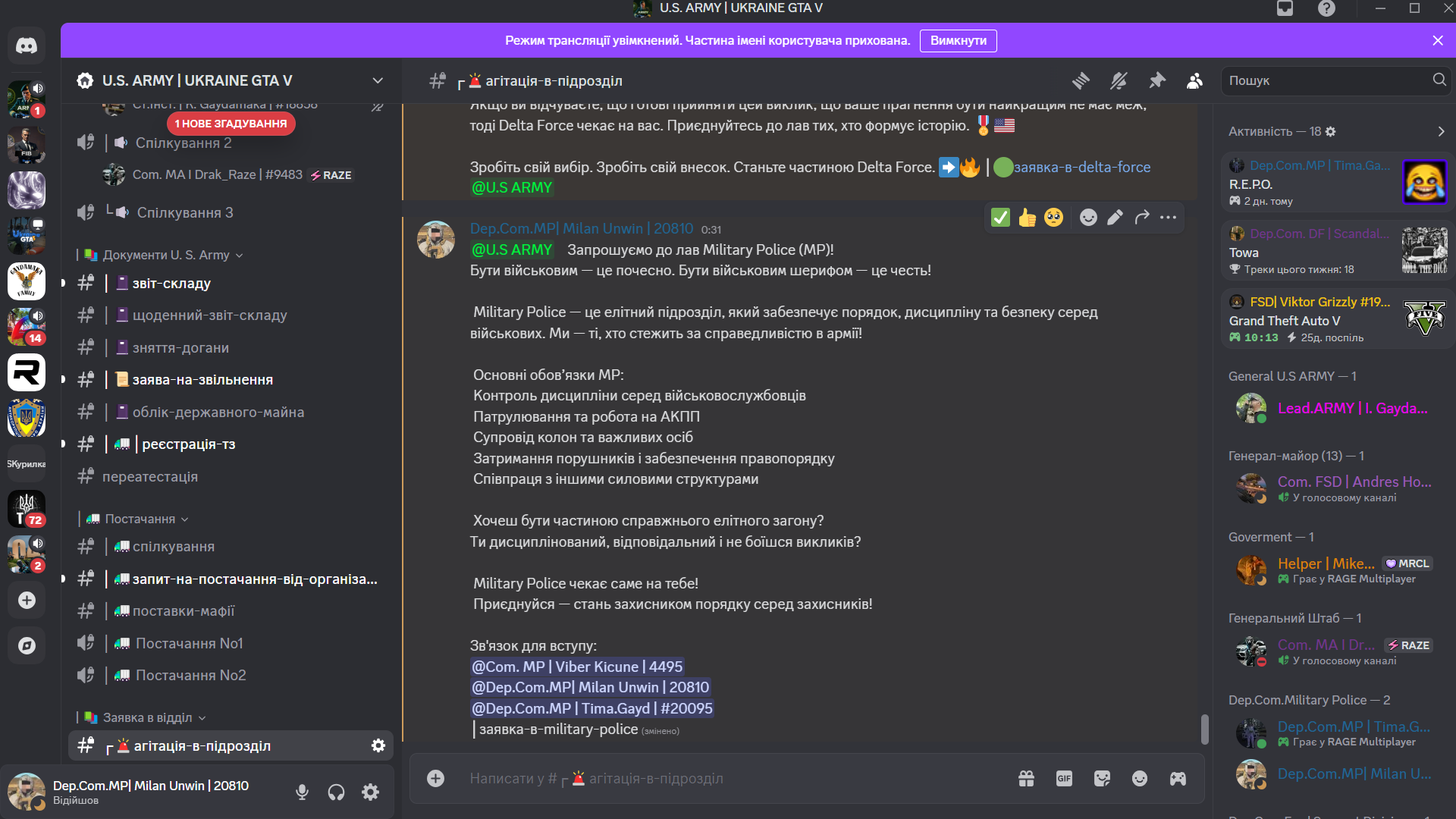1456x819 pixels.
Task: Click @Dep.Com.MP | Tima.Gayd mention
Action: pos(592,708)
